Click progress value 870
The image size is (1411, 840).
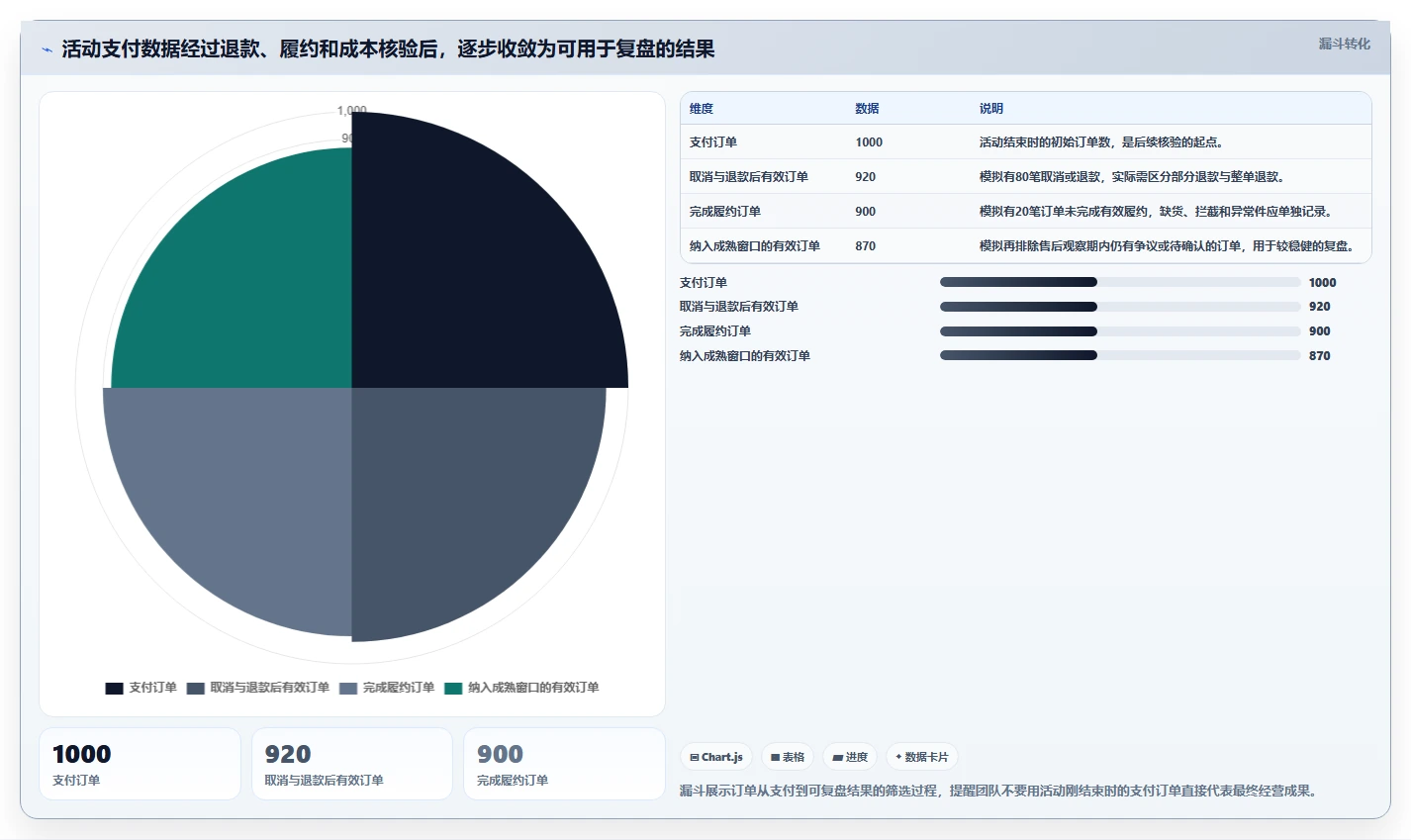1319,356
